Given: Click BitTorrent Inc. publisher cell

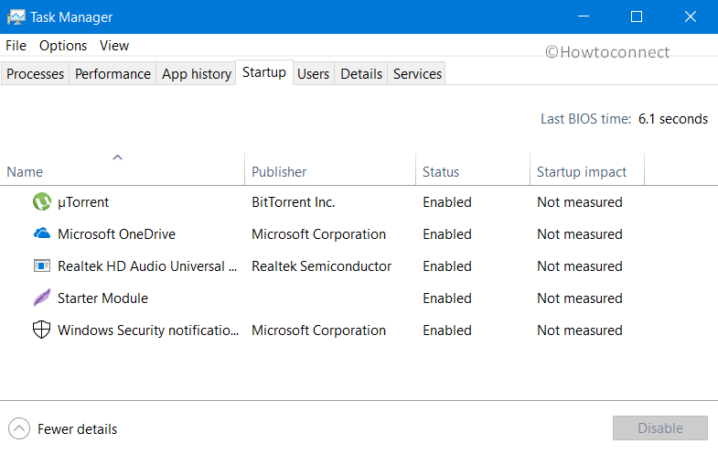Looking at the screenshot, I should [293, 202].
